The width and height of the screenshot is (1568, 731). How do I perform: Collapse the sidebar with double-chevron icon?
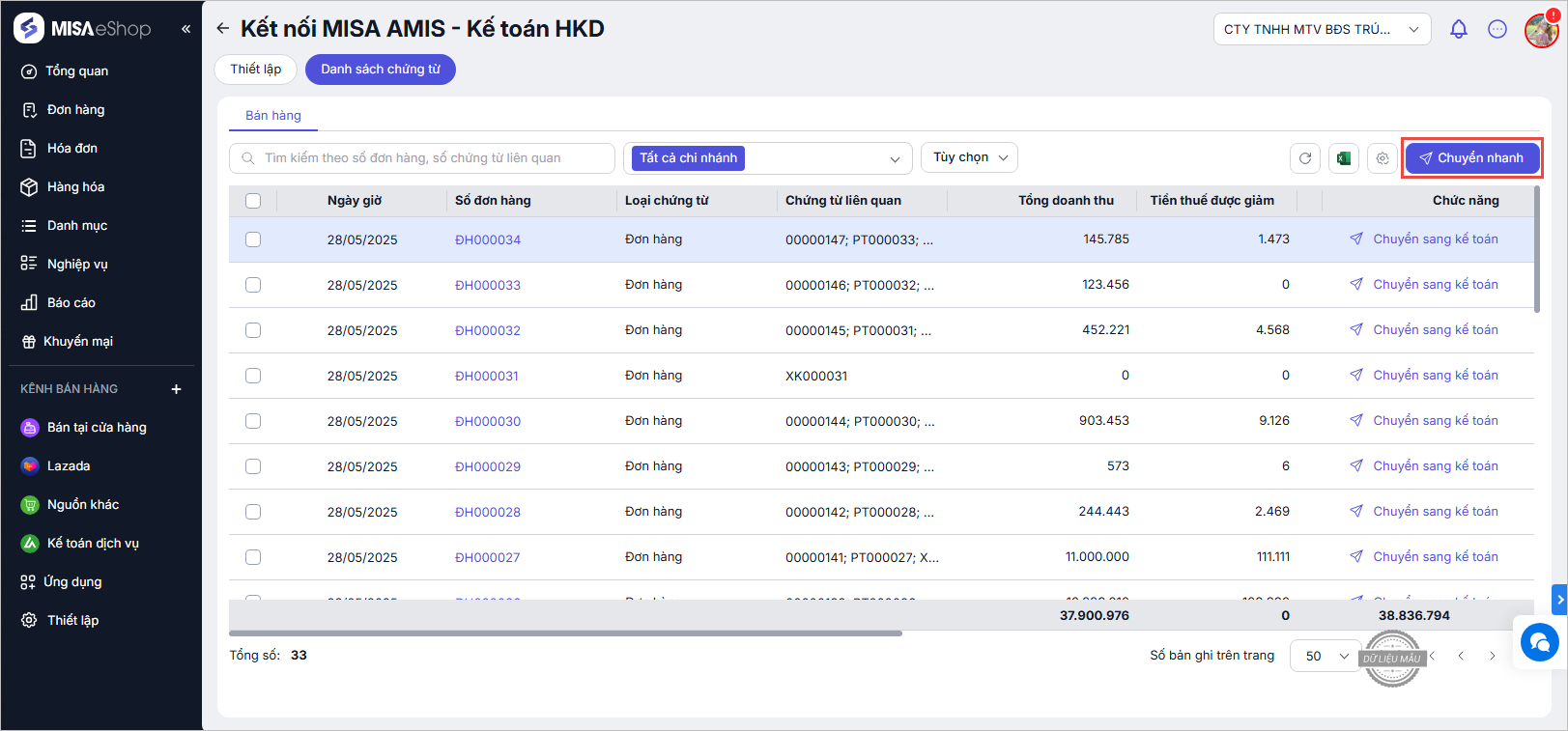tap(185, 29)
